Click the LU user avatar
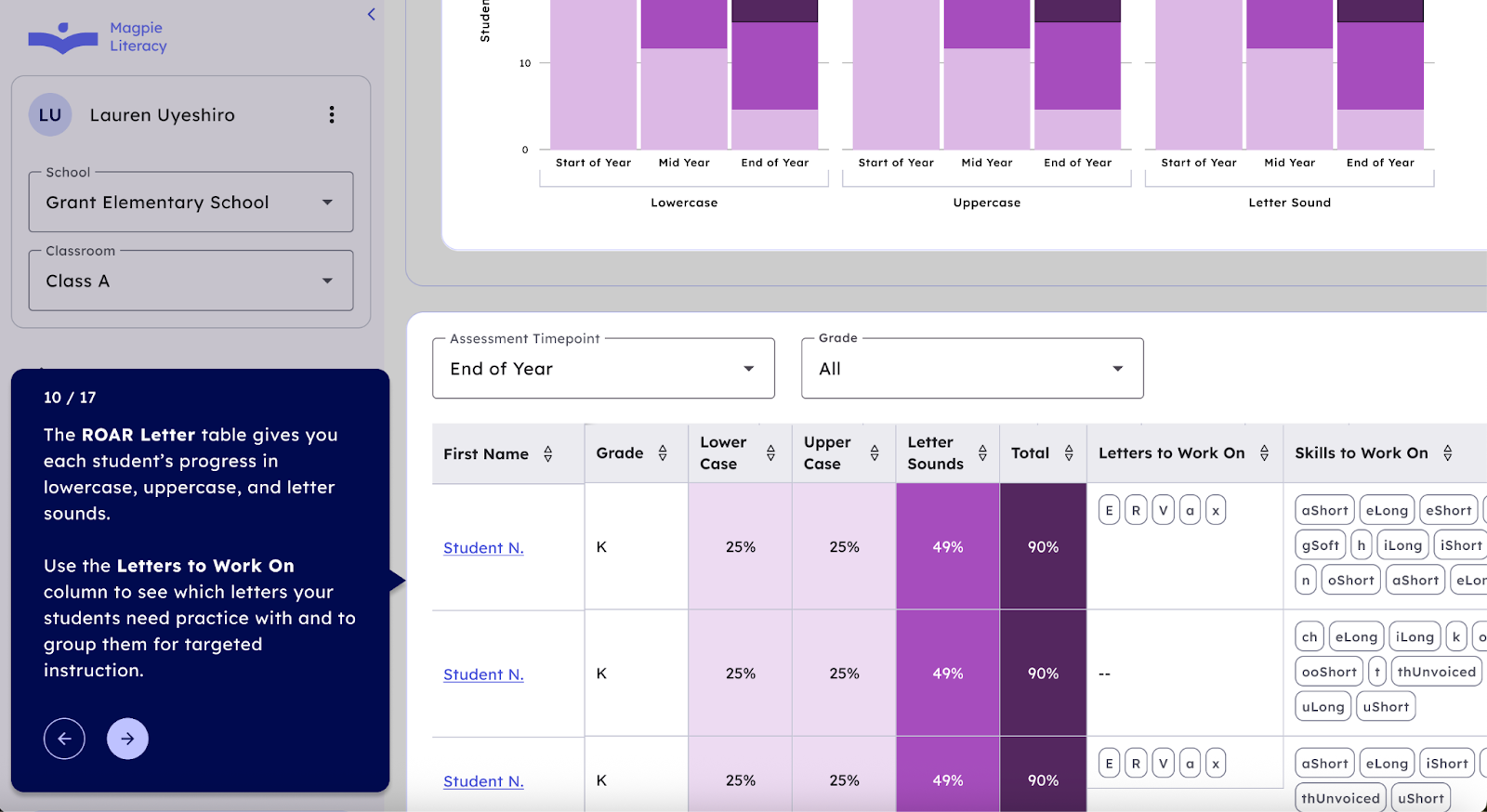1487x812 pixels. pyautogui.click(x=50, y=115)
